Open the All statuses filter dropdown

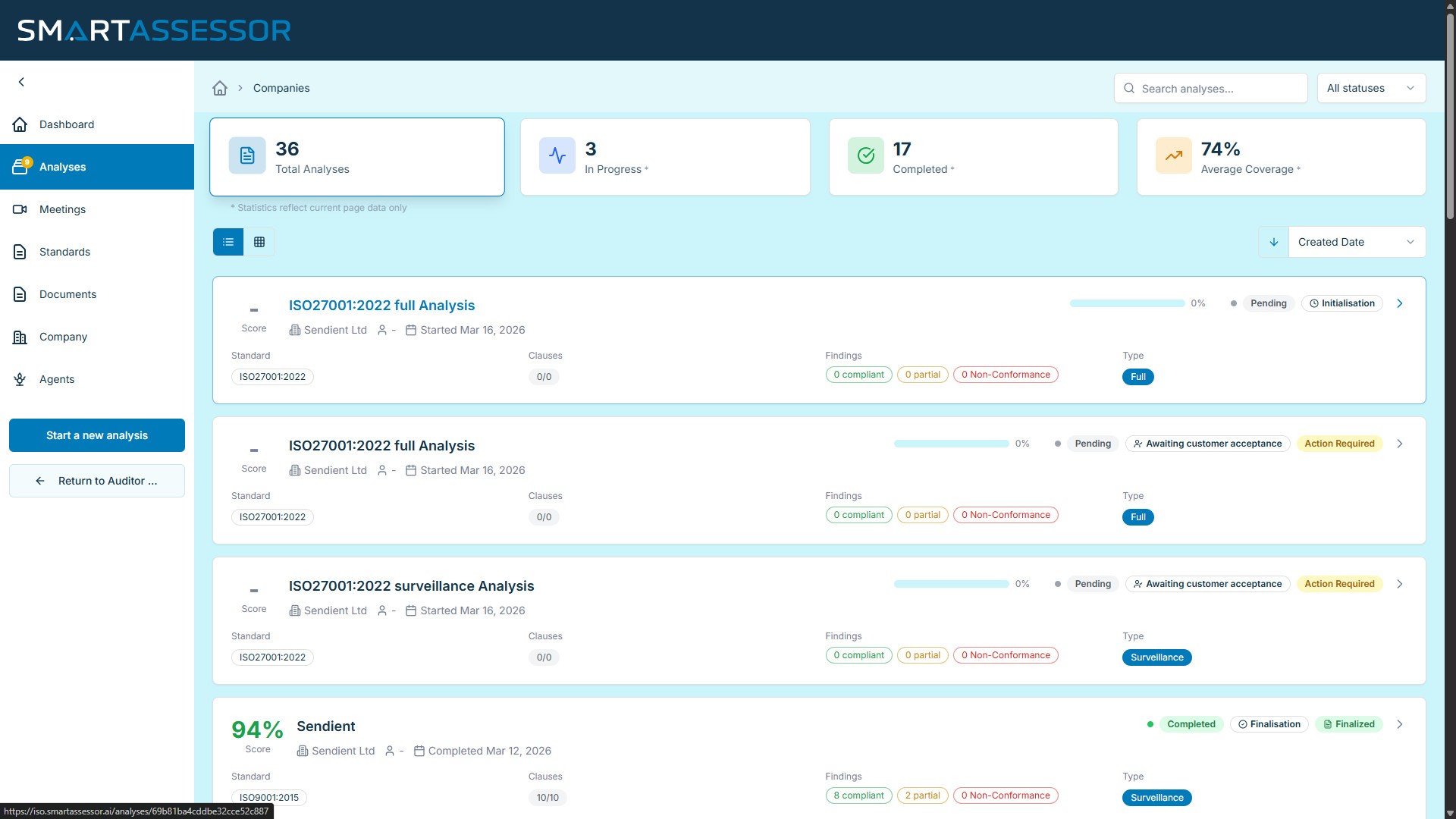pyautogui.click(x=1371, y=88)
